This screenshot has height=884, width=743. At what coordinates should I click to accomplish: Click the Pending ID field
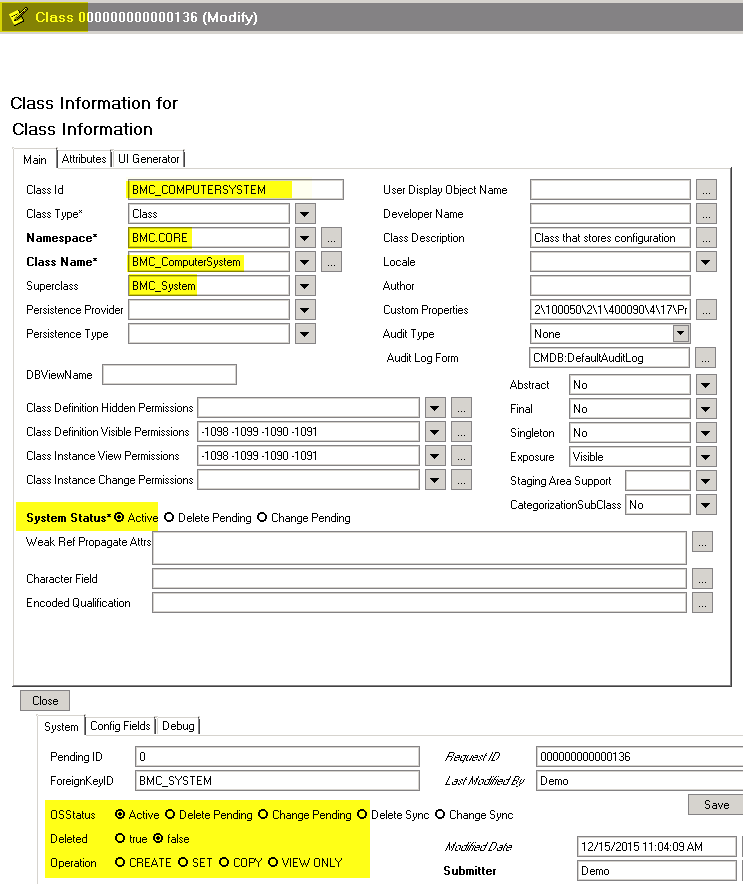277,757
